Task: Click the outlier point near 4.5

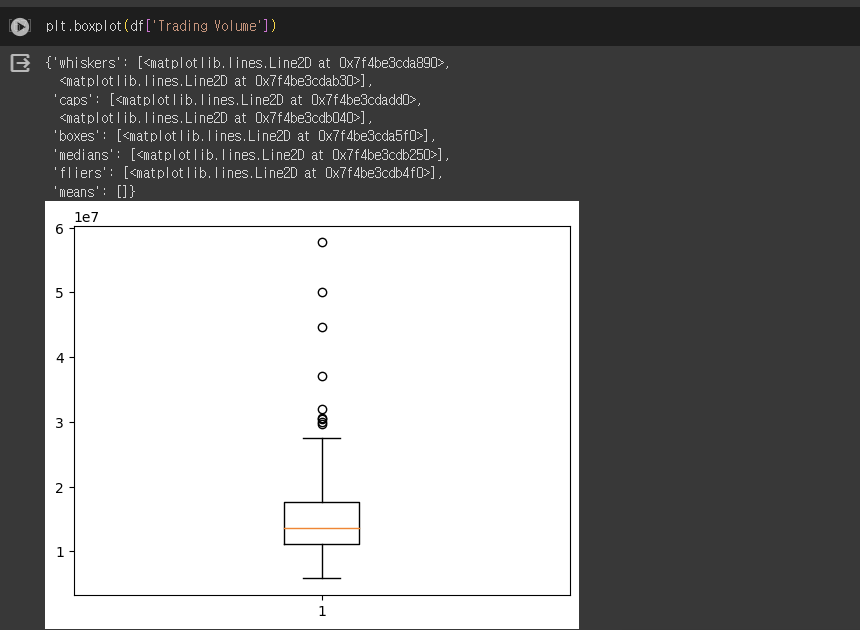Action: pos(322,327)
